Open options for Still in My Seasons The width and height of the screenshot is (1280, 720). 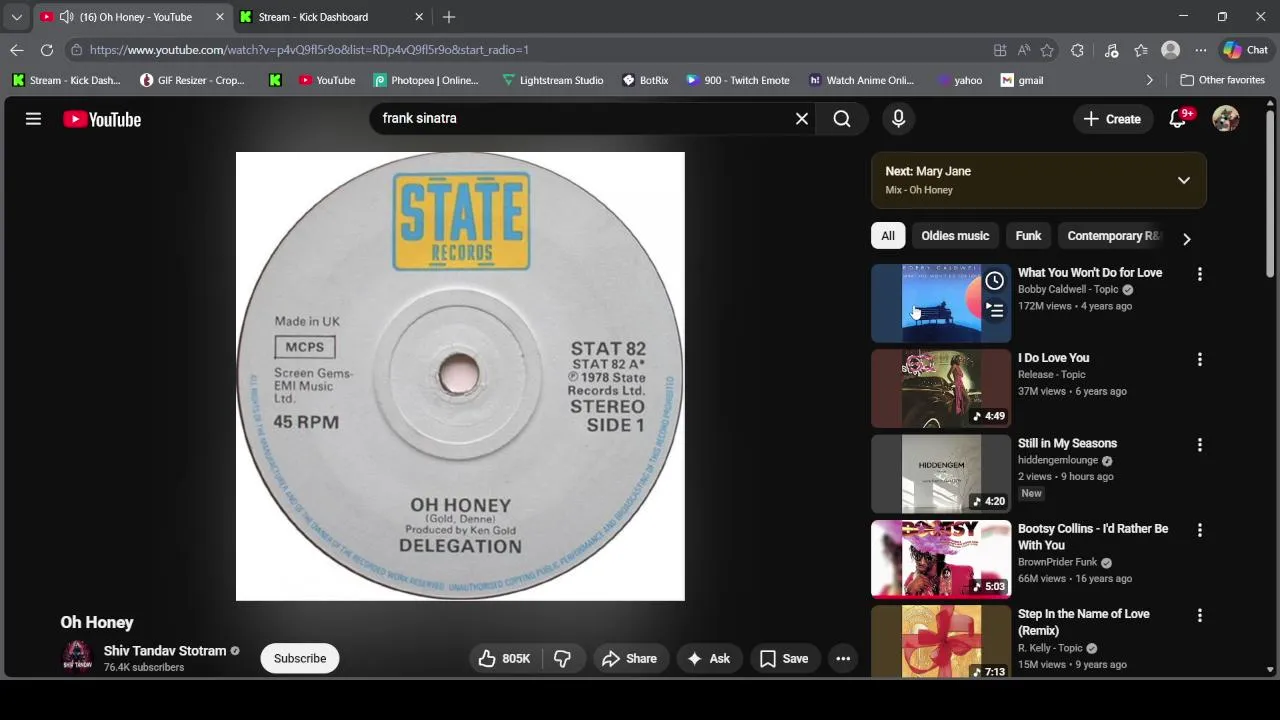click(1200, 445)
